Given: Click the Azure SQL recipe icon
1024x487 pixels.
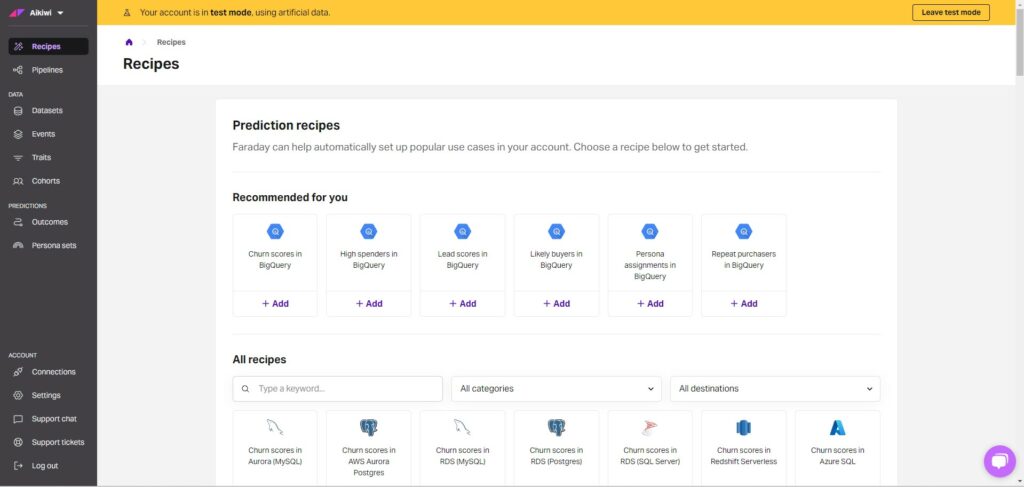Looking at the screenshot, I should click(x=837, y=428).
